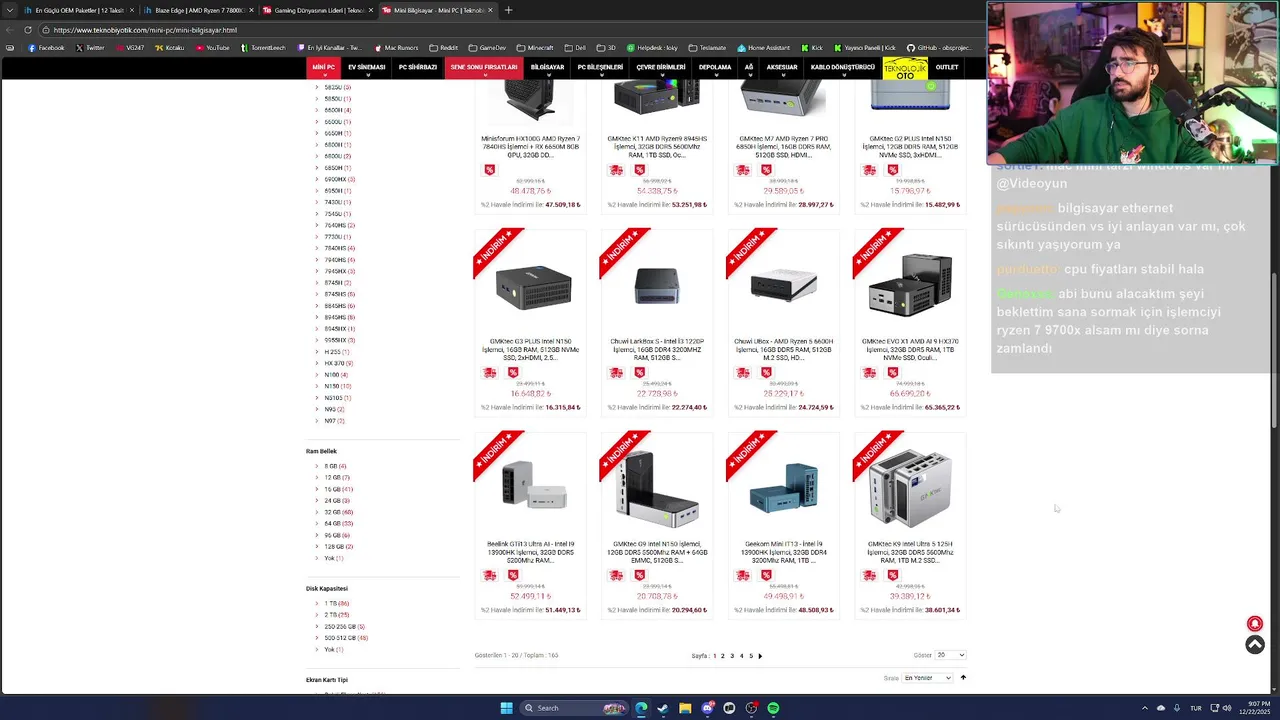Expand the ÇEVRE BİRİMLERİ menu dropdown
This screenshot has width=1280, height=720.
pyautogui.click(x=661, y=67)
